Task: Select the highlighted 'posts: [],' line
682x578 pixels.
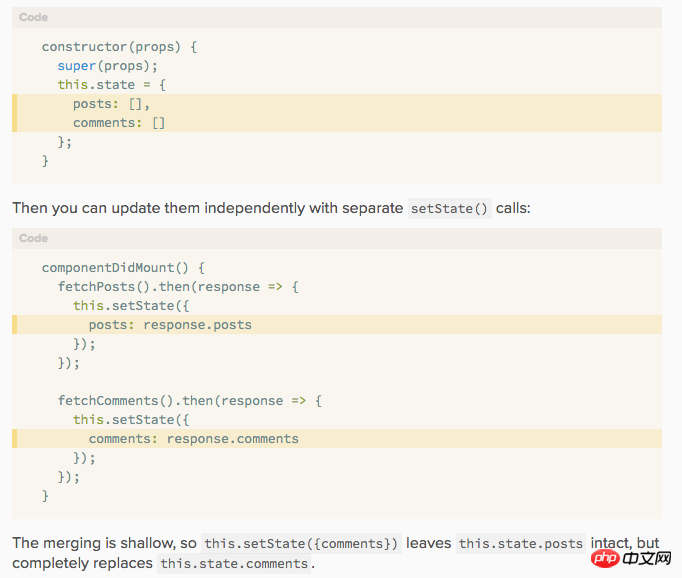Action: coord(111,104)
